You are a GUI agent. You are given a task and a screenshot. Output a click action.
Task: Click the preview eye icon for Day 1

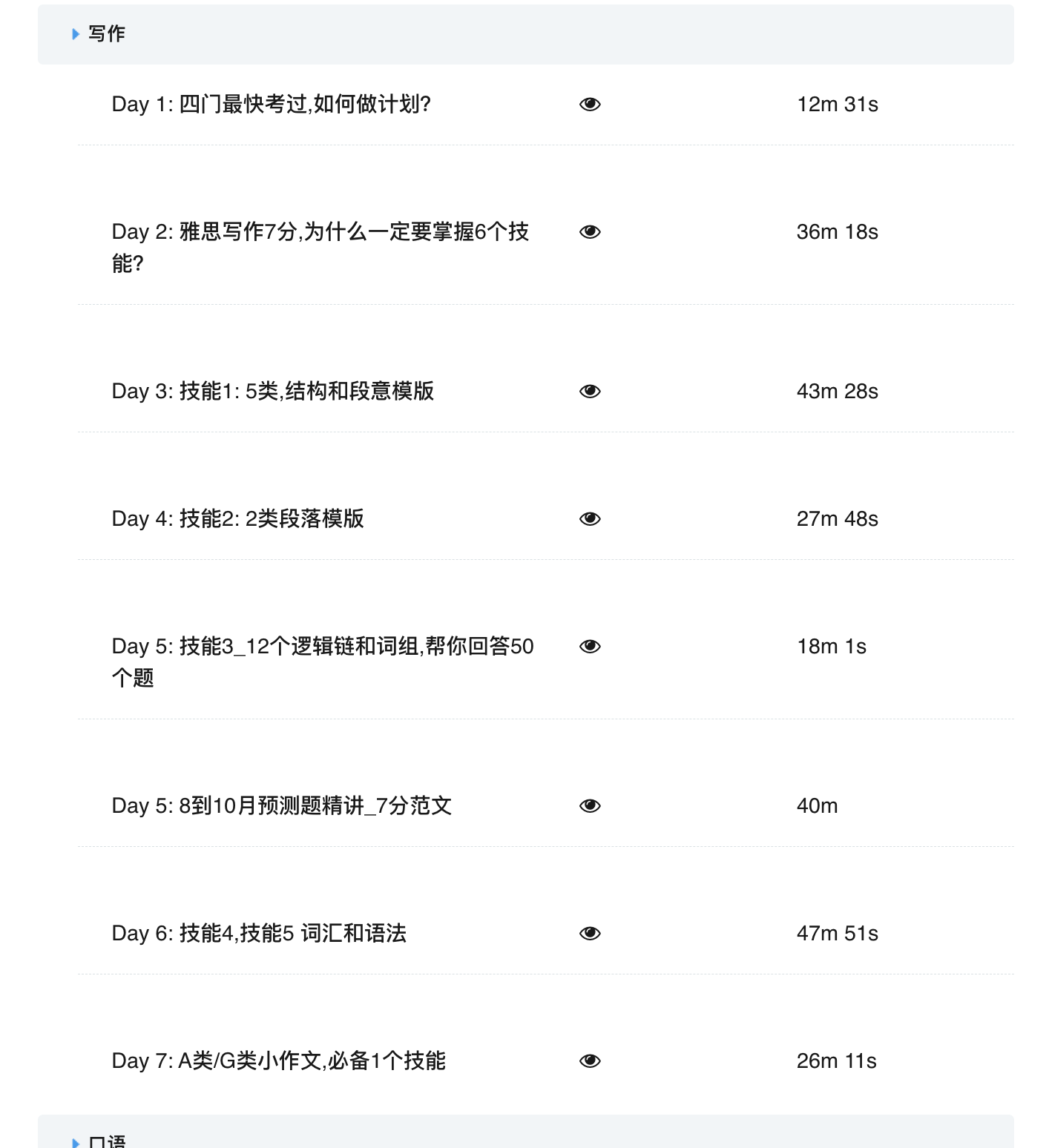590,105
